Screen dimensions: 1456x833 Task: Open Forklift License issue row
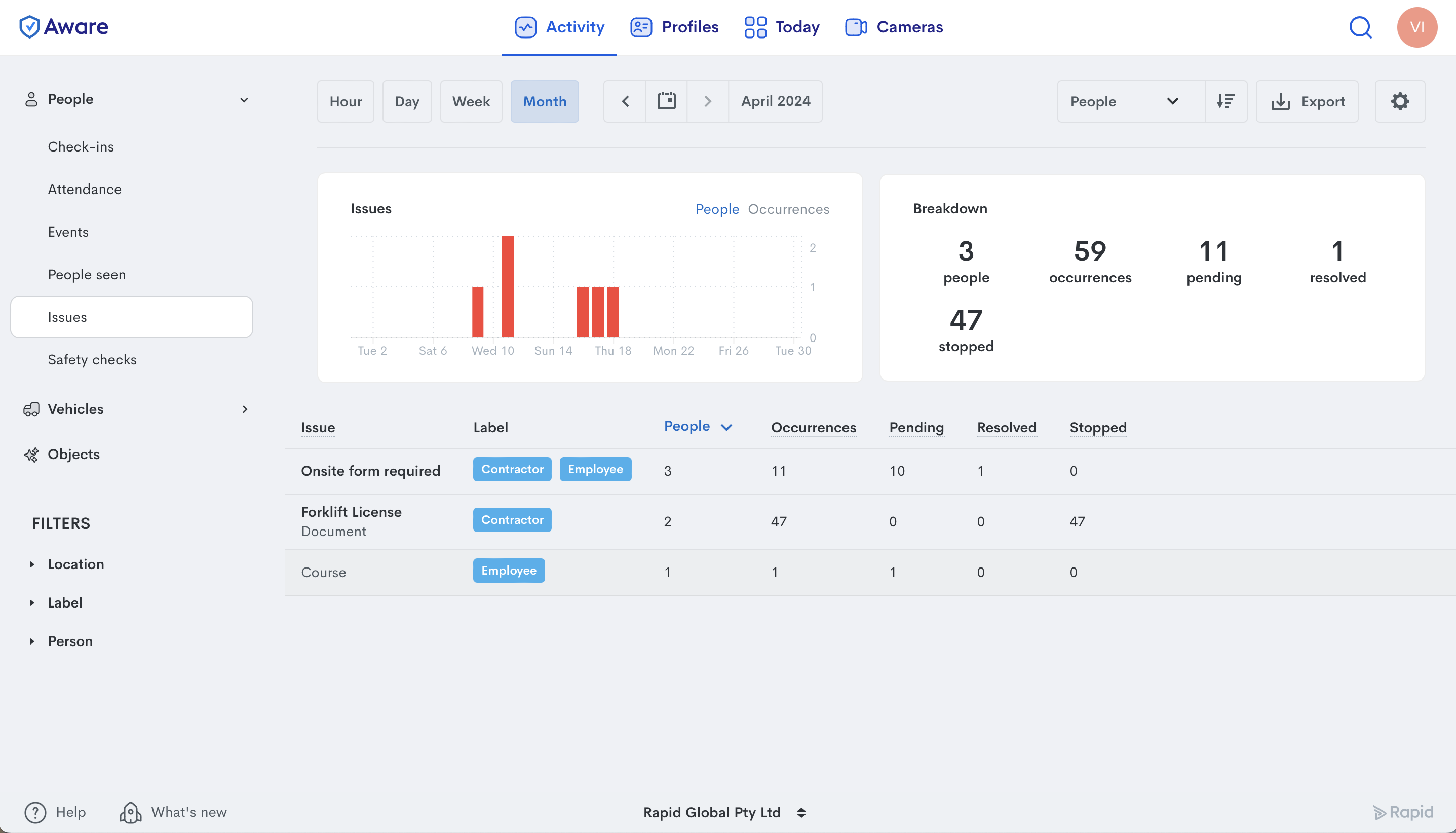pos(351,512)
